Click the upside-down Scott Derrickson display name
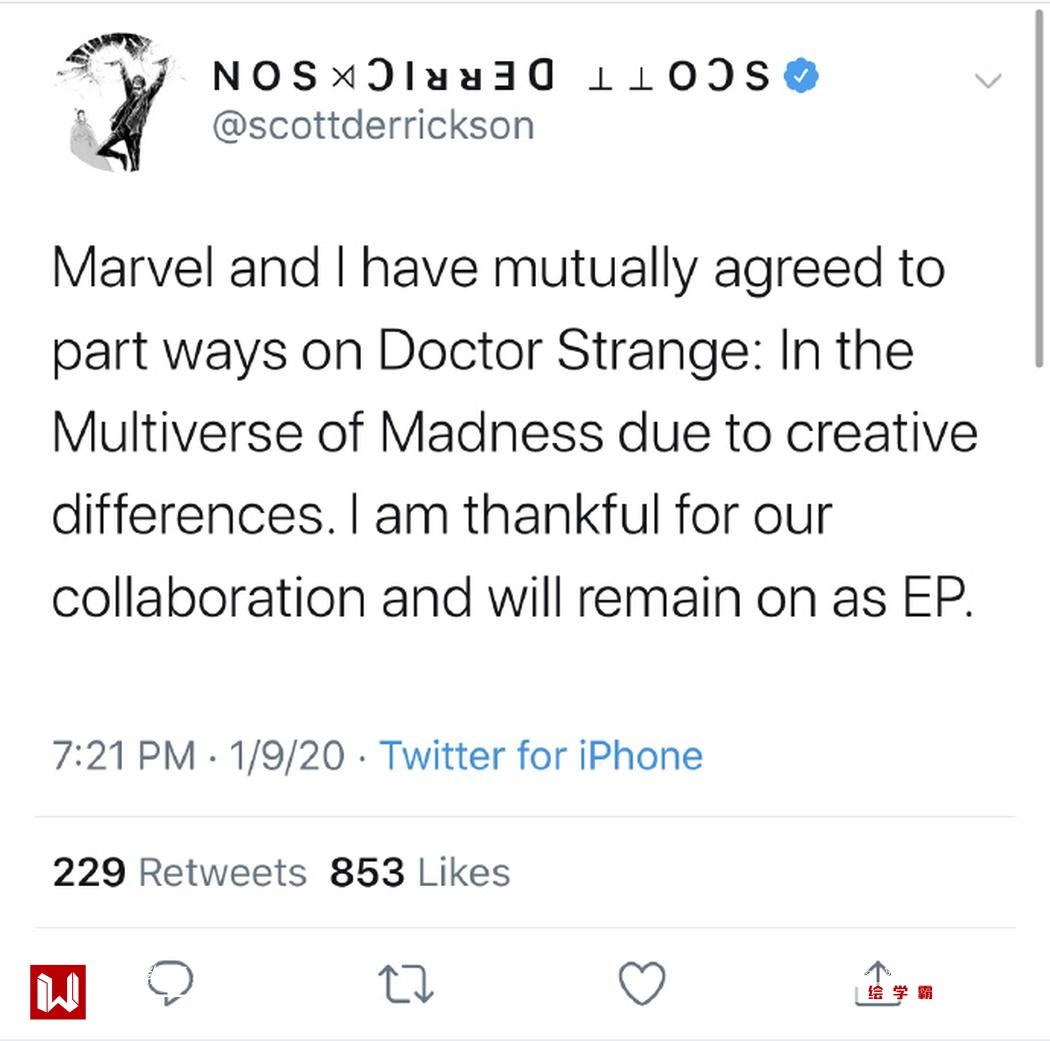The width and height of the screenshot is (1050, 1041). [490, 77]
